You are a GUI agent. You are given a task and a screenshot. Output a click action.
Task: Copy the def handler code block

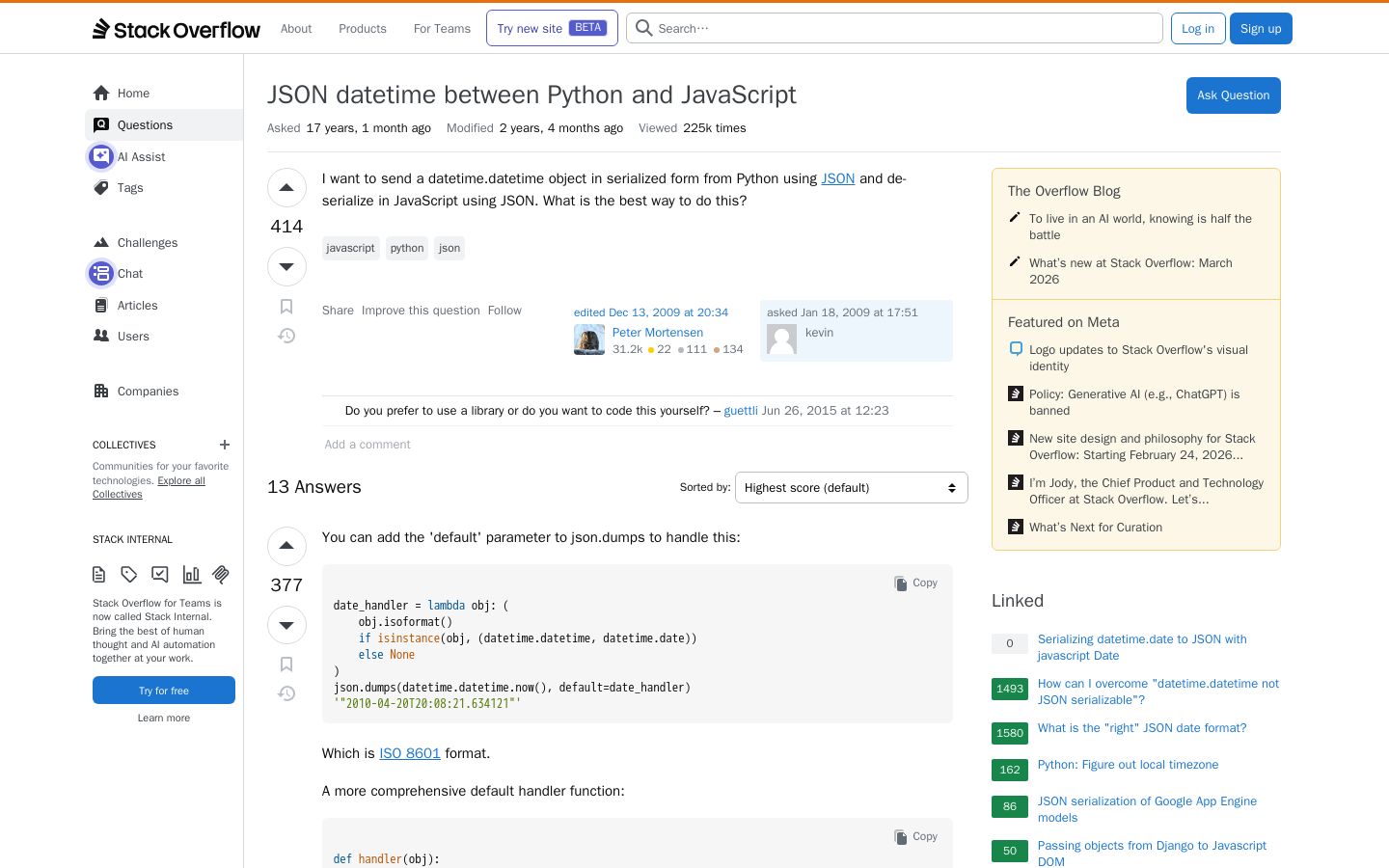click(916, 836)
